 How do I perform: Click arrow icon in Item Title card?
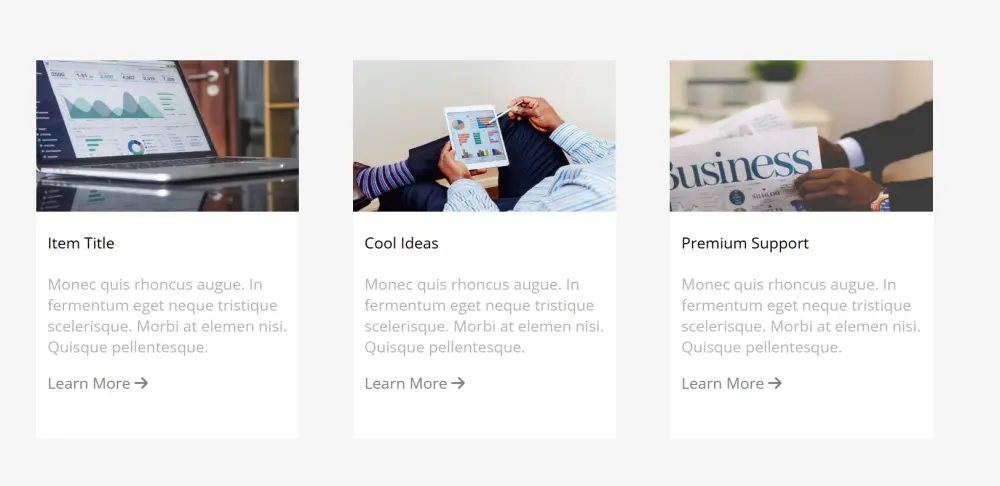point(141,383)
